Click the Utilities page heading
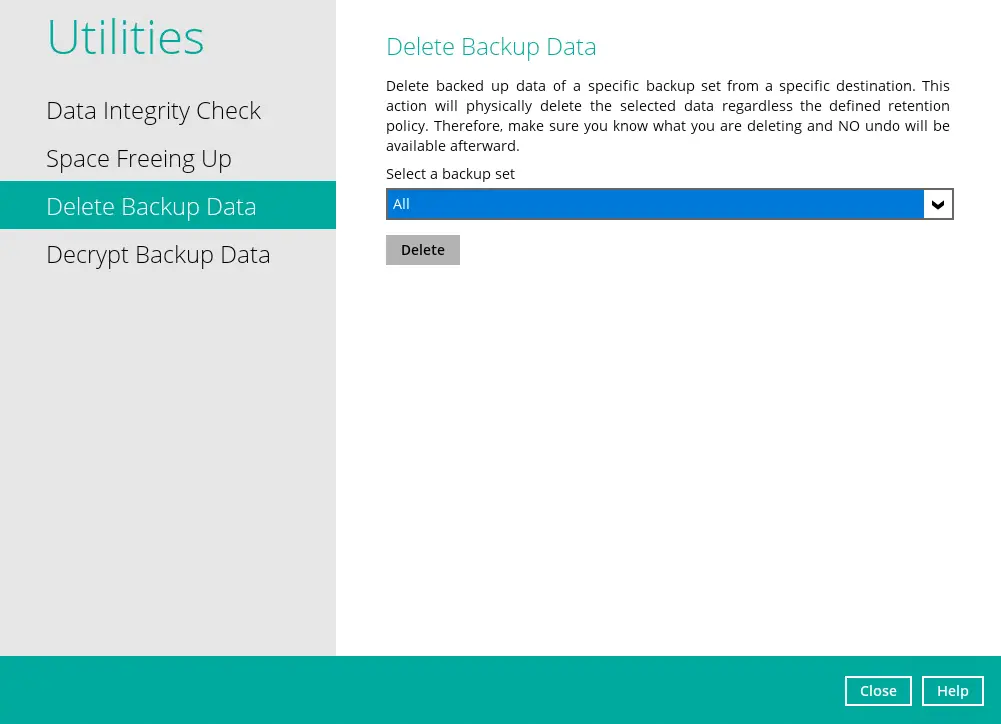Viewport: 1001px width, 724px height. [125, 37]
